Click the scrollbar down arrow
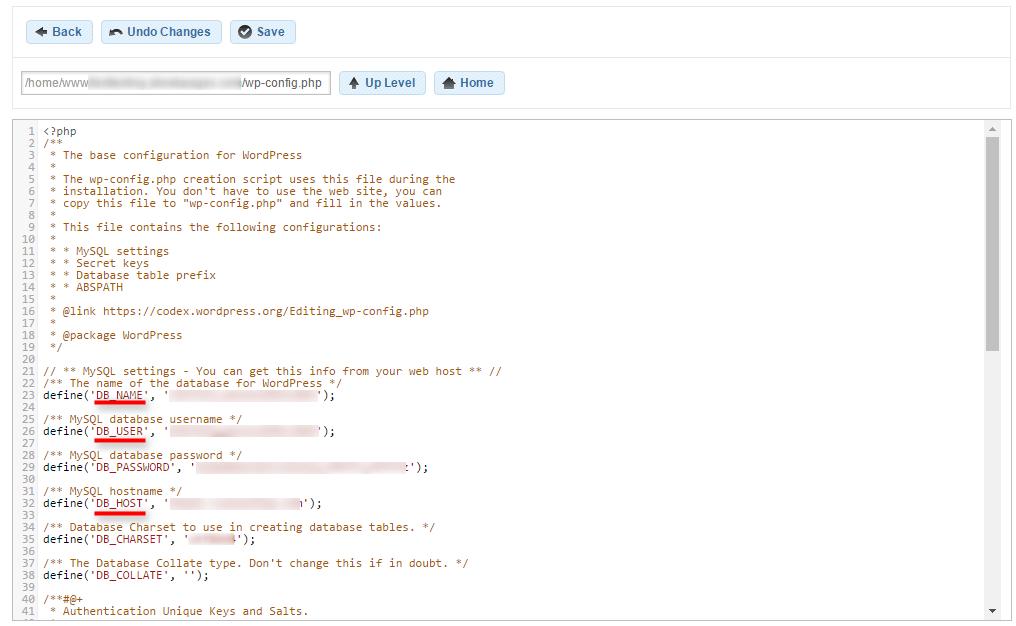 coord(991,610)
